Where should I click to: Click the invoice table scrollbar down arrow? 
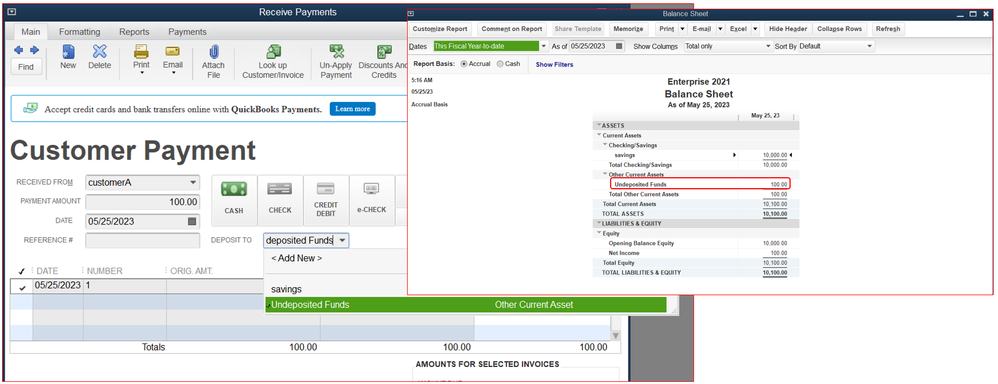coord(615,336)
